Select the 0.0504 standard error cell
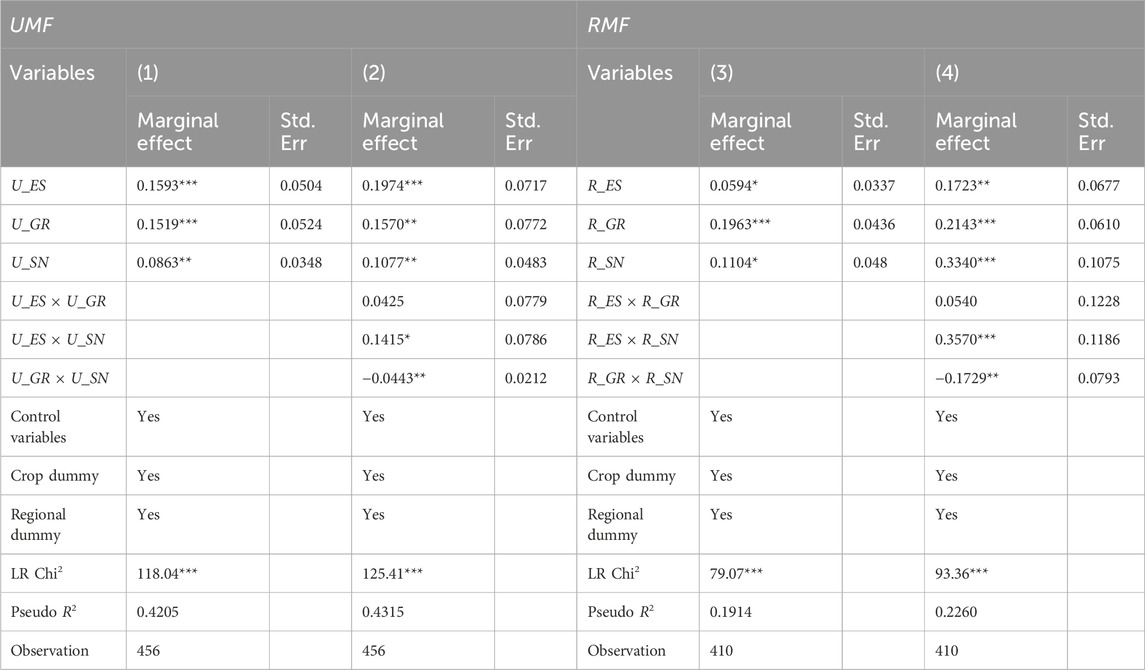Image resolution: width=1145 pixels, height=670 pixels. coord(301,186)
